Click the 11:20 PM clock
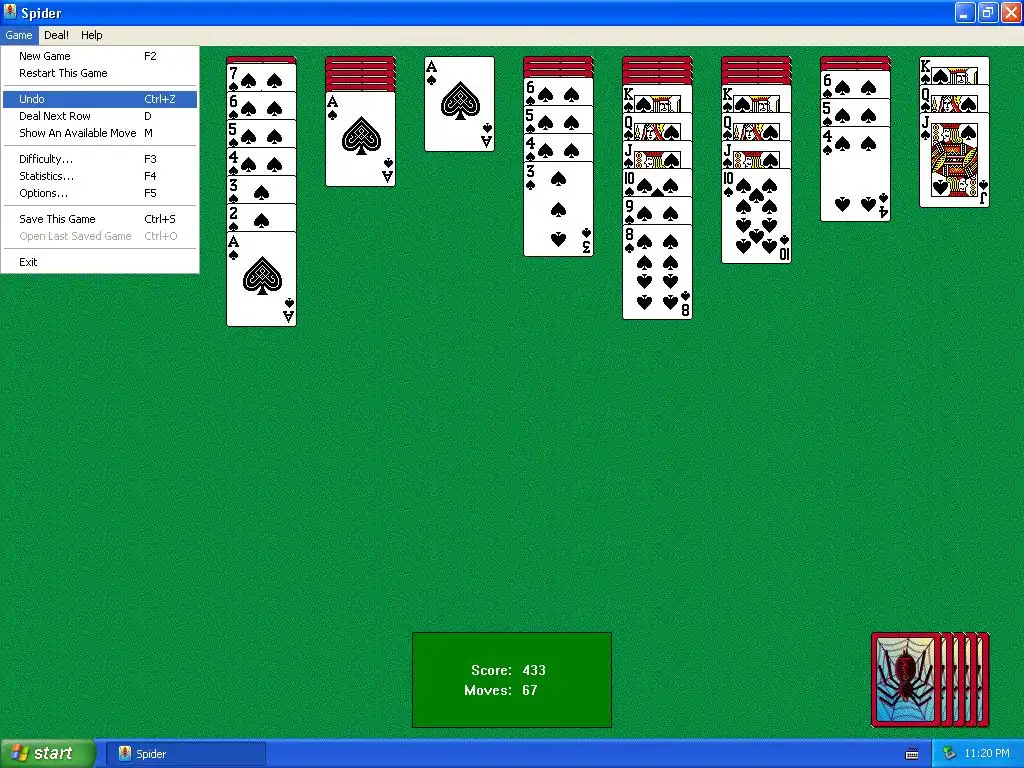The image size is (1024, 768). point(986,754)
